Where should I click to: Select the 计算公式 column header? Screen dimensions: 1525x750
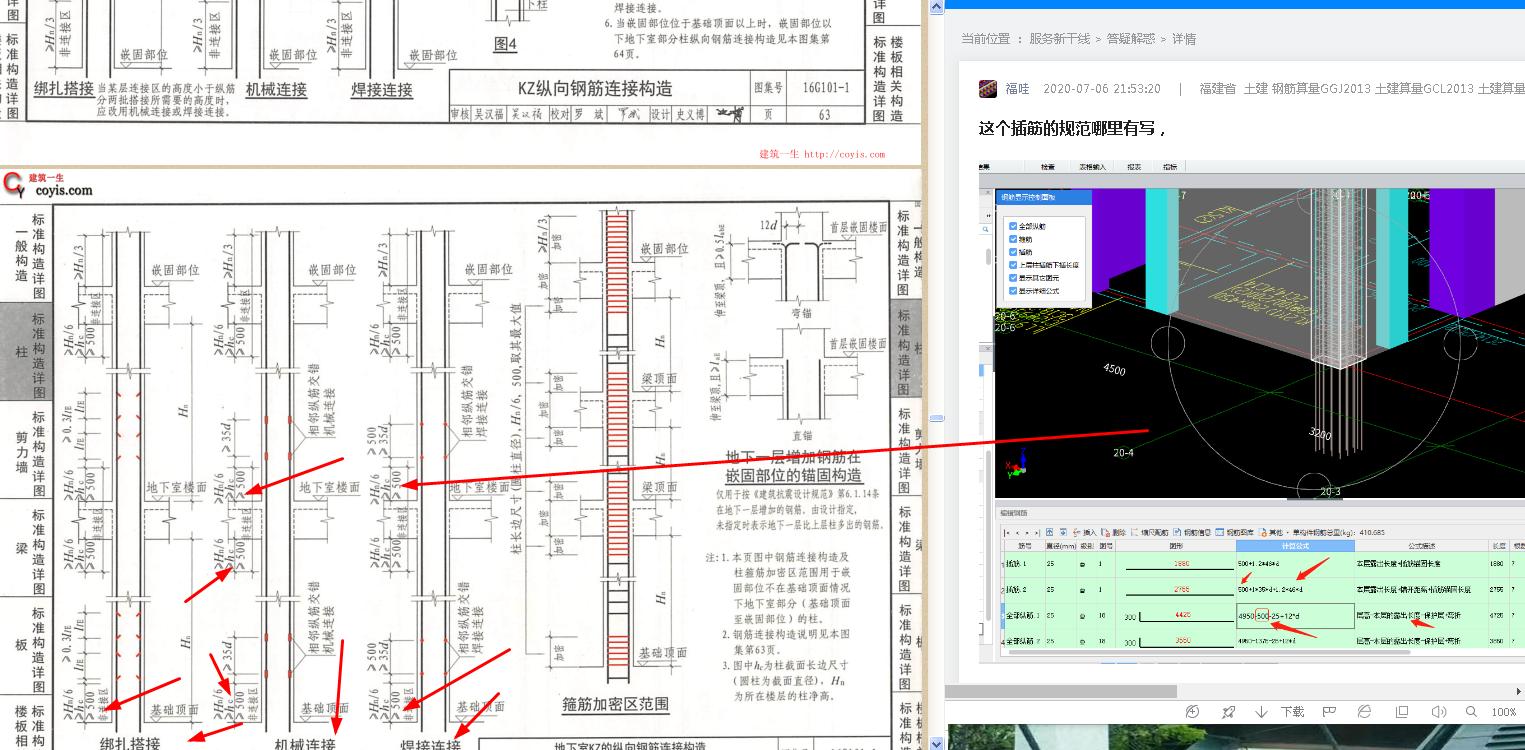click(1295, 546)
